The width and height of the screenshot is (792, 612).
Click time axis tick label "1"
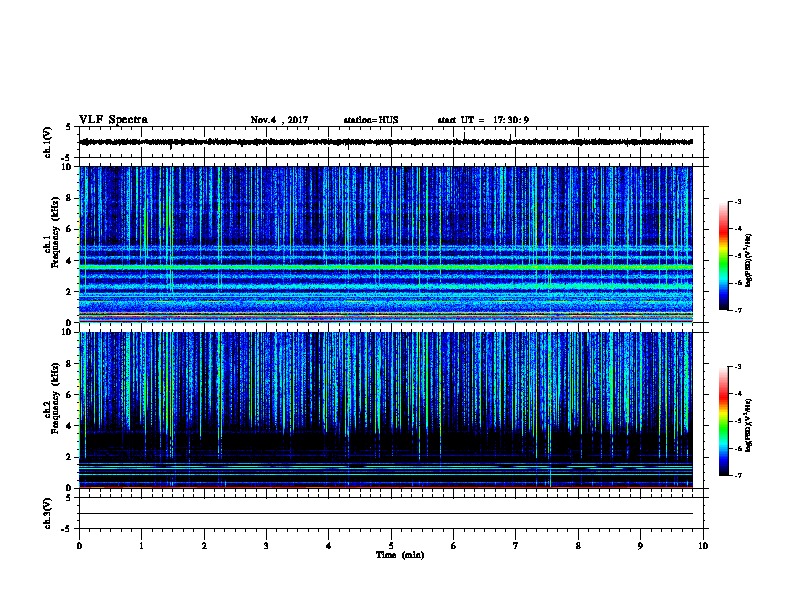click(141, 546)
